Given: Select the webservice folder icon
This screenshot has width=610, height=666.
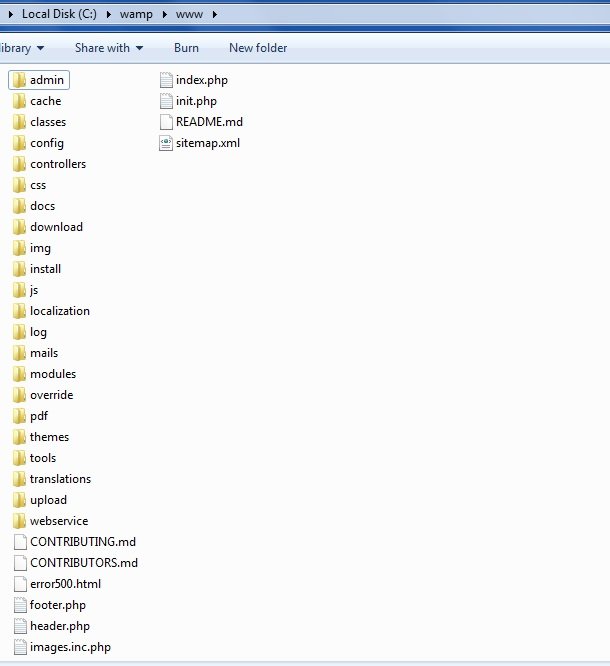Looking at the screenshot, I should coord(19,521).
